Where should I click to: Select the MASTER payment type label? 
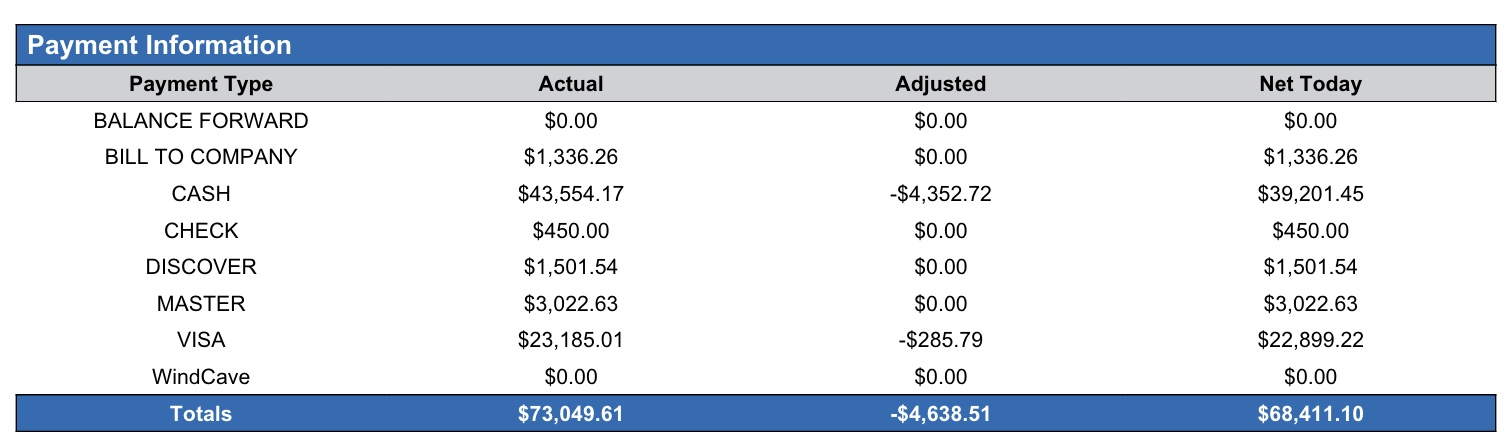[x=201, y=304]
